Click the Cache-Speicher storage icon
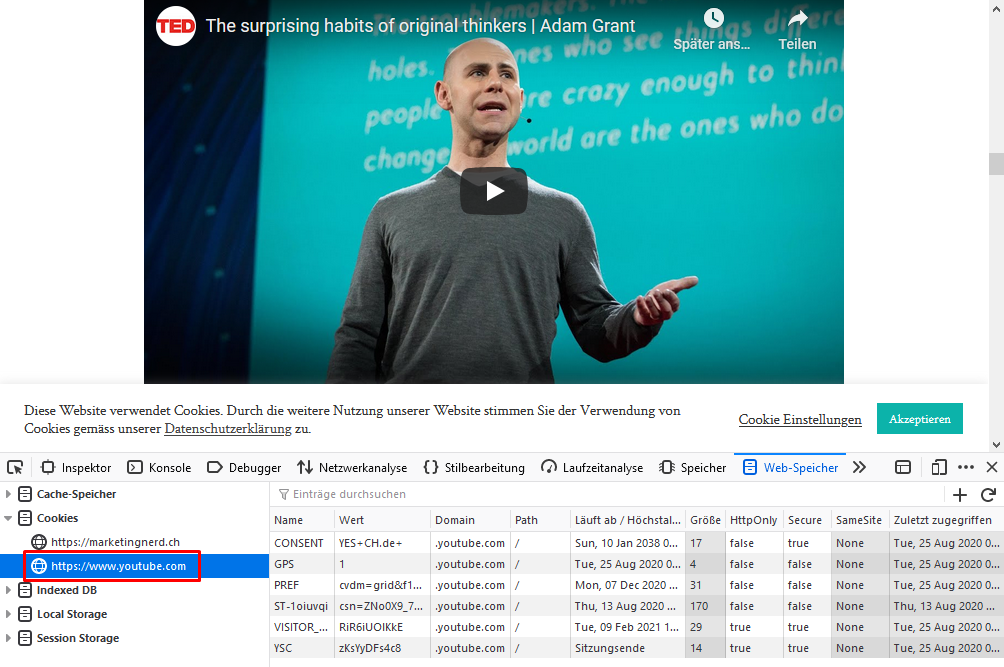1004x667 pixels. click(x=25, y=494)
